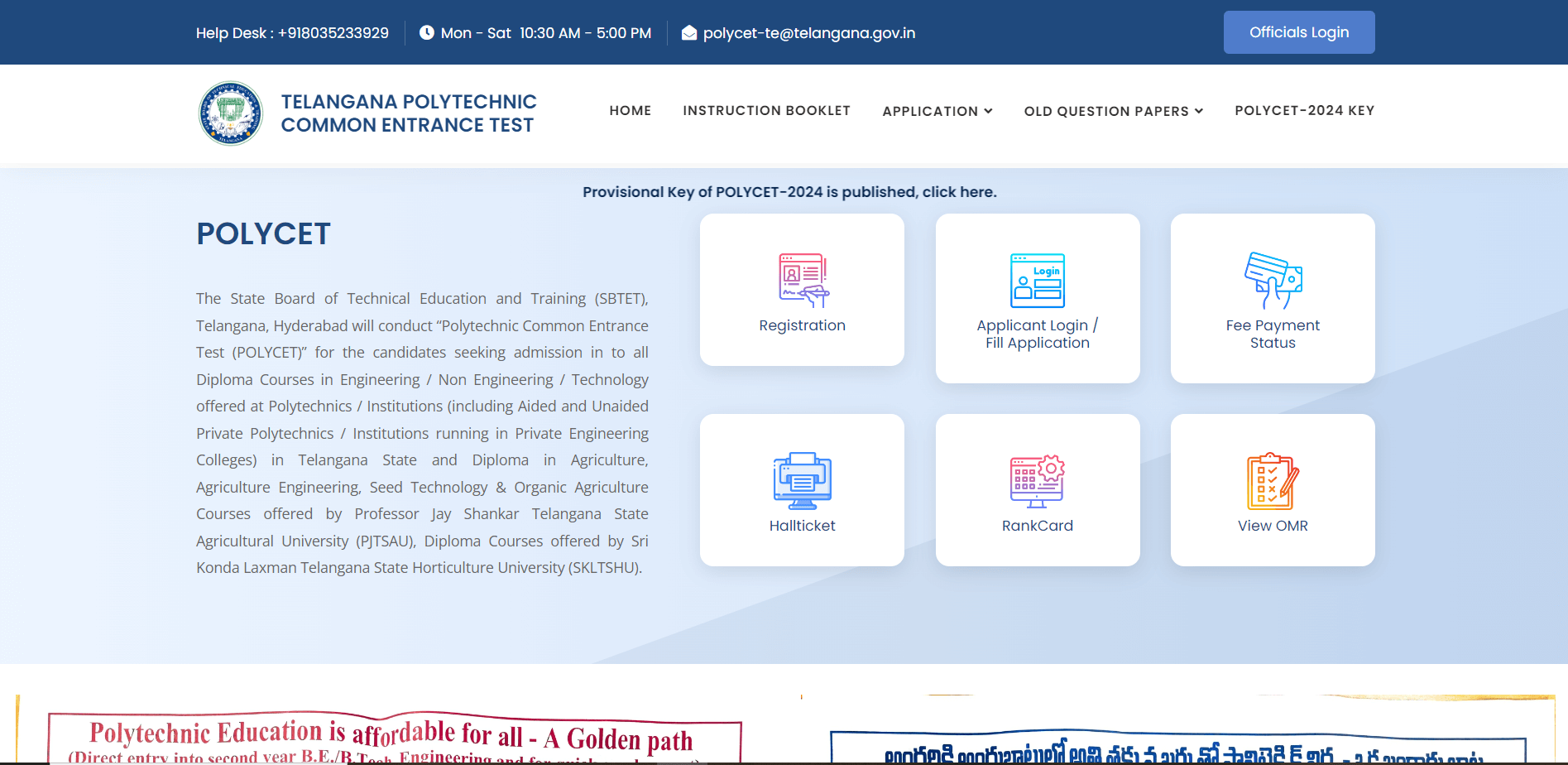Click the Hallticket label text
This screenshot has height=765, width=1568.
803,526
